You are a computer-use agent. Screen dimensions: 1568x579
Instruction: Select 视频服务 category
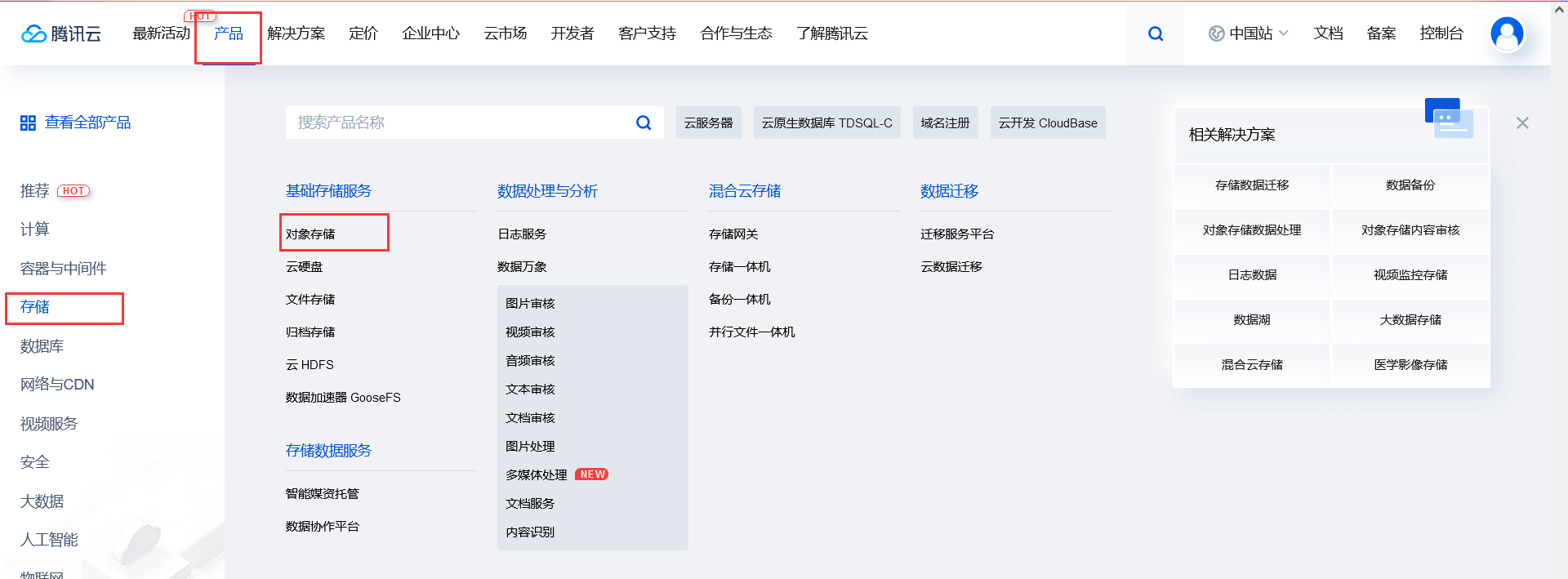(49, 424)
